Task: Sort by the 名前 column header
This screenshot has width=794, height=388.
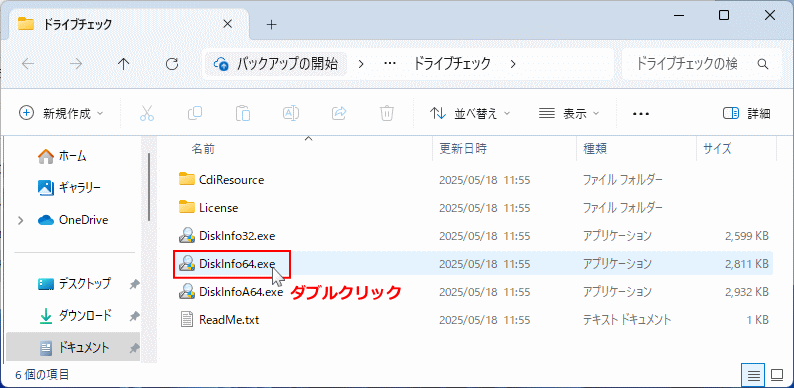Action: click(203, 148)
